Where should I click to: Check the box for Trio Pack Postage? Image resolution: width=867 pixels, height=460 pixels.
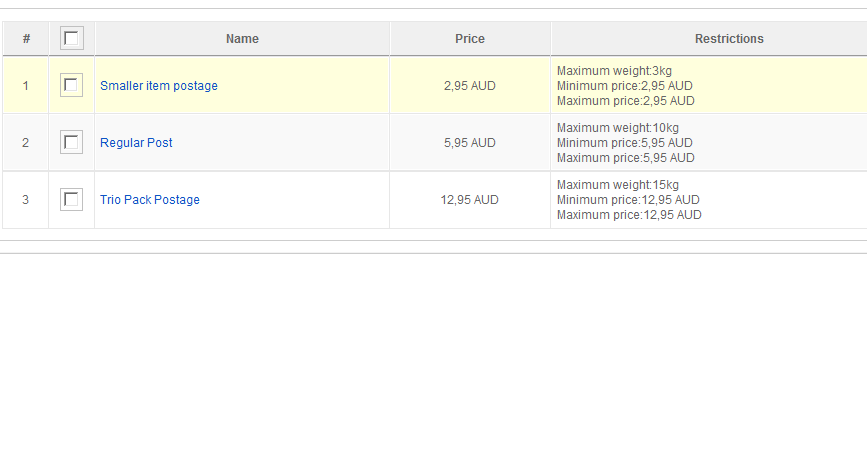pyautogui.click(x=71, y=199)
